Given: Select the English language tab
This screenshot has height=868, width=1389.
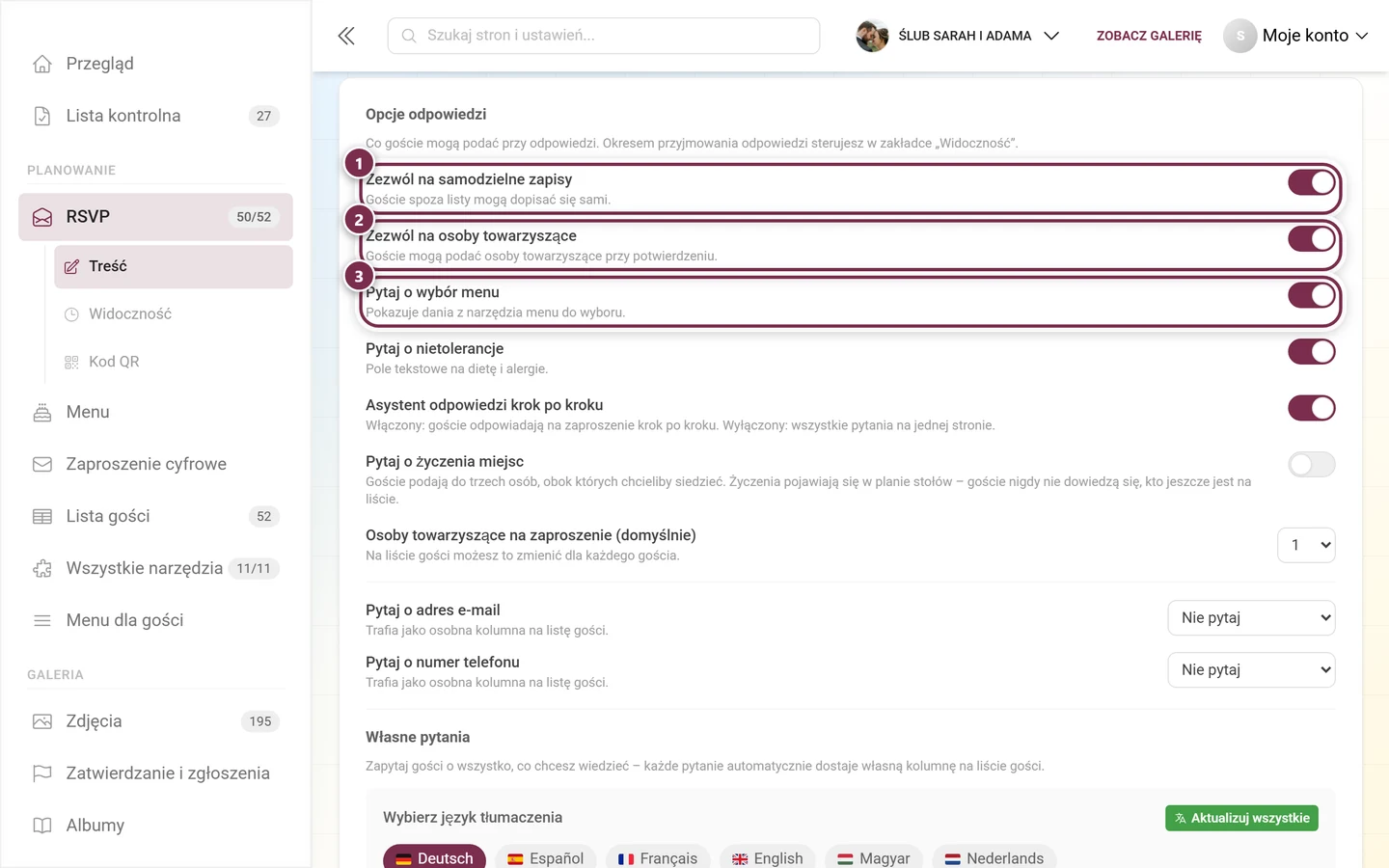Looking at the screenshot, I should pos(768,857).
